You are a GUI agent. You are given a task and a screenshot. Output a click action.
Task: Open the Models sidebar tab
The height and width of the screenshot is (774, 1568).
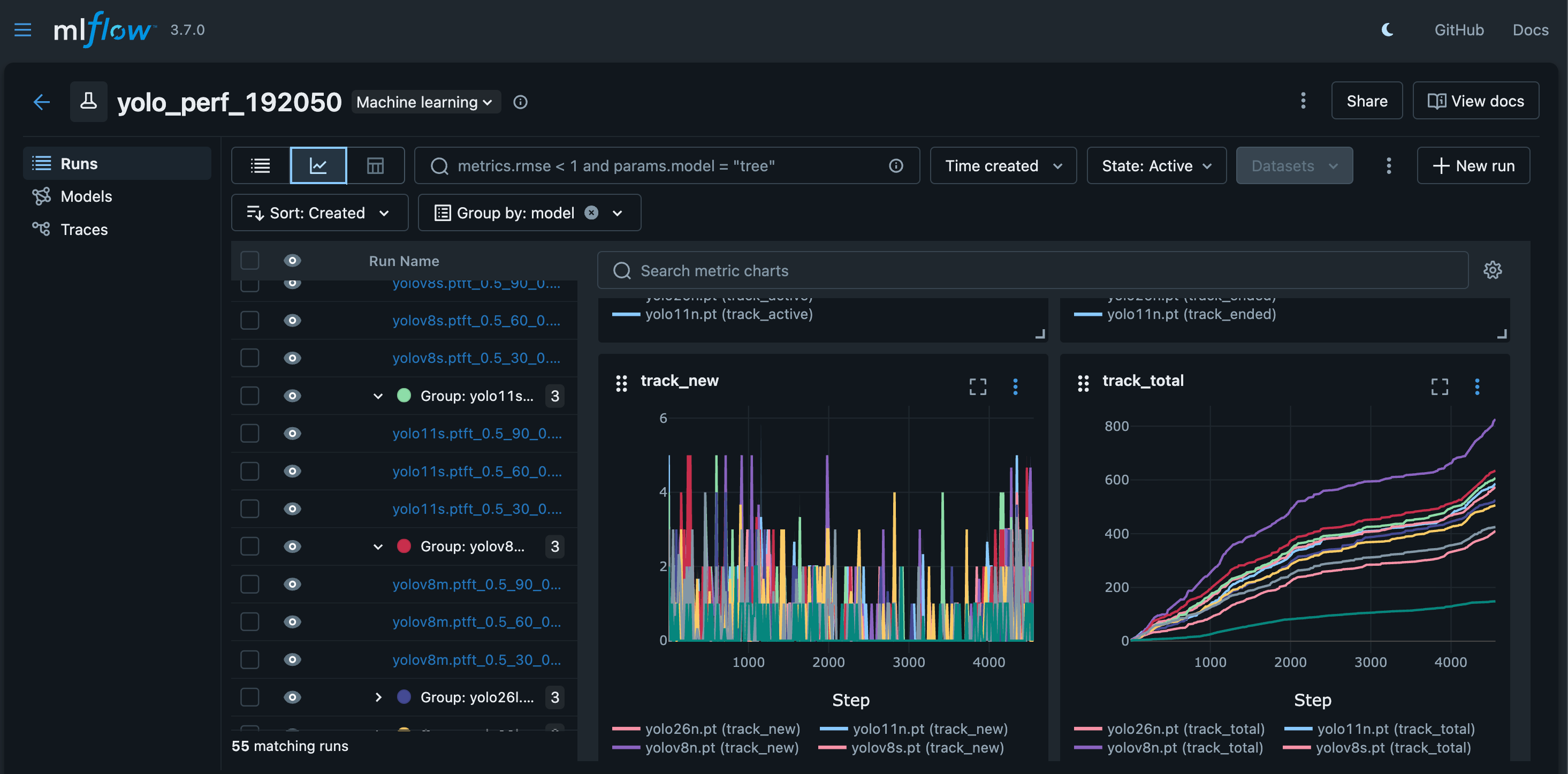[x=86, y=196]
